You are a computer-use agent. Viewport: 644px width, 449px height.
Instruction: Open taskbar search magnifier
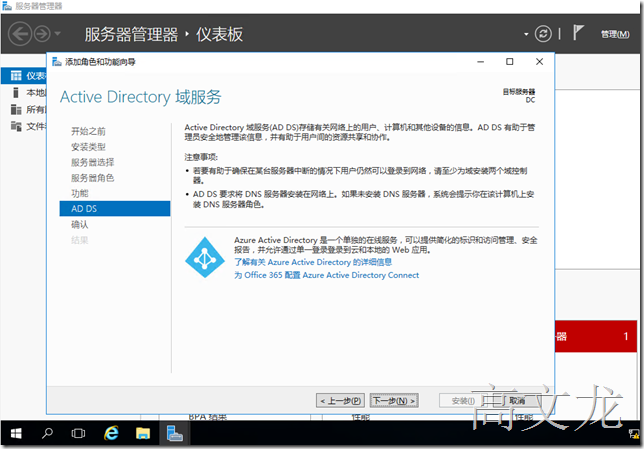pyautogui.click(x=47, y=433)
